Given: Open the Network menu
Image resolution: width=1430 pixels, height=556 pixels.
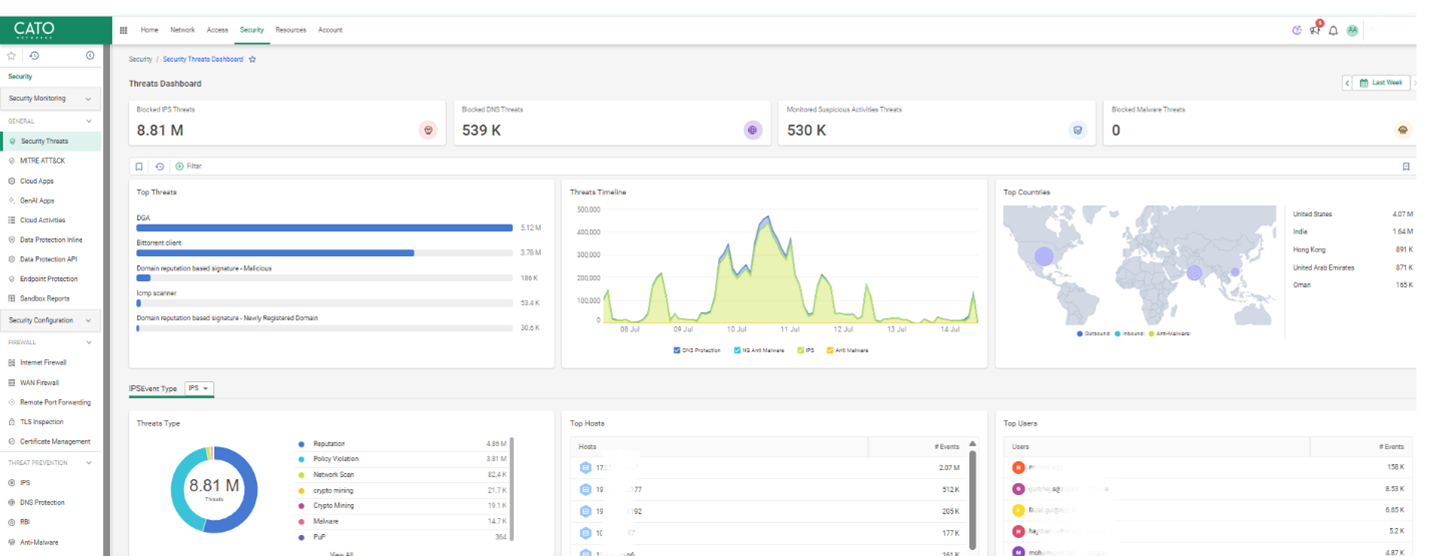Looking at the screenshot, I should pos(183,30).
